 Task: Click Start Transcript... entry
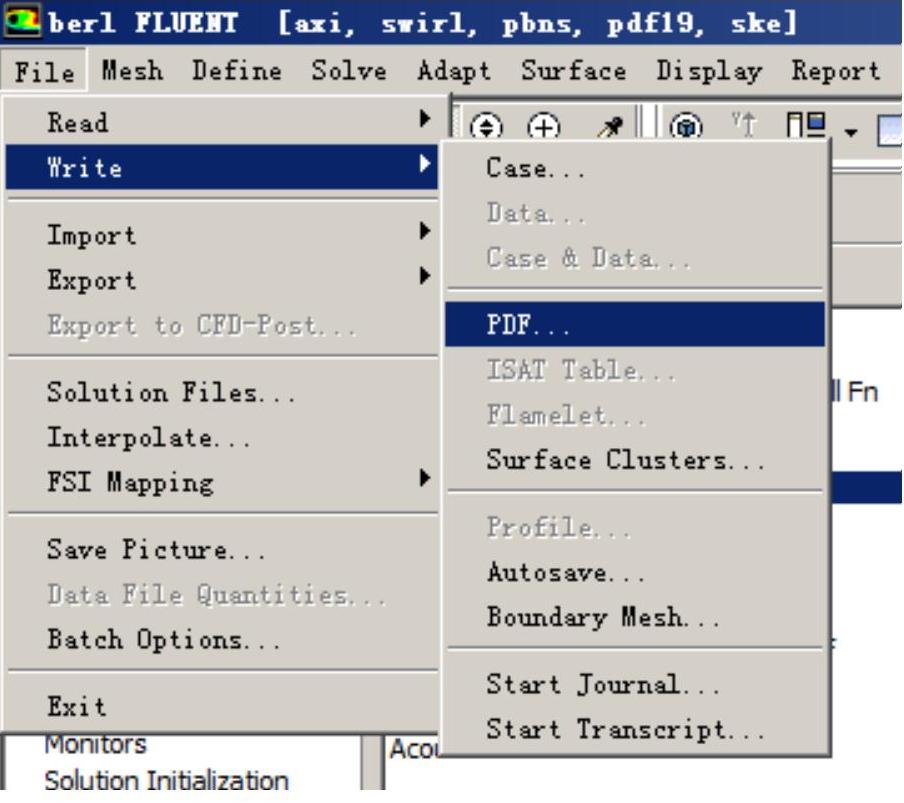(635, 729)
